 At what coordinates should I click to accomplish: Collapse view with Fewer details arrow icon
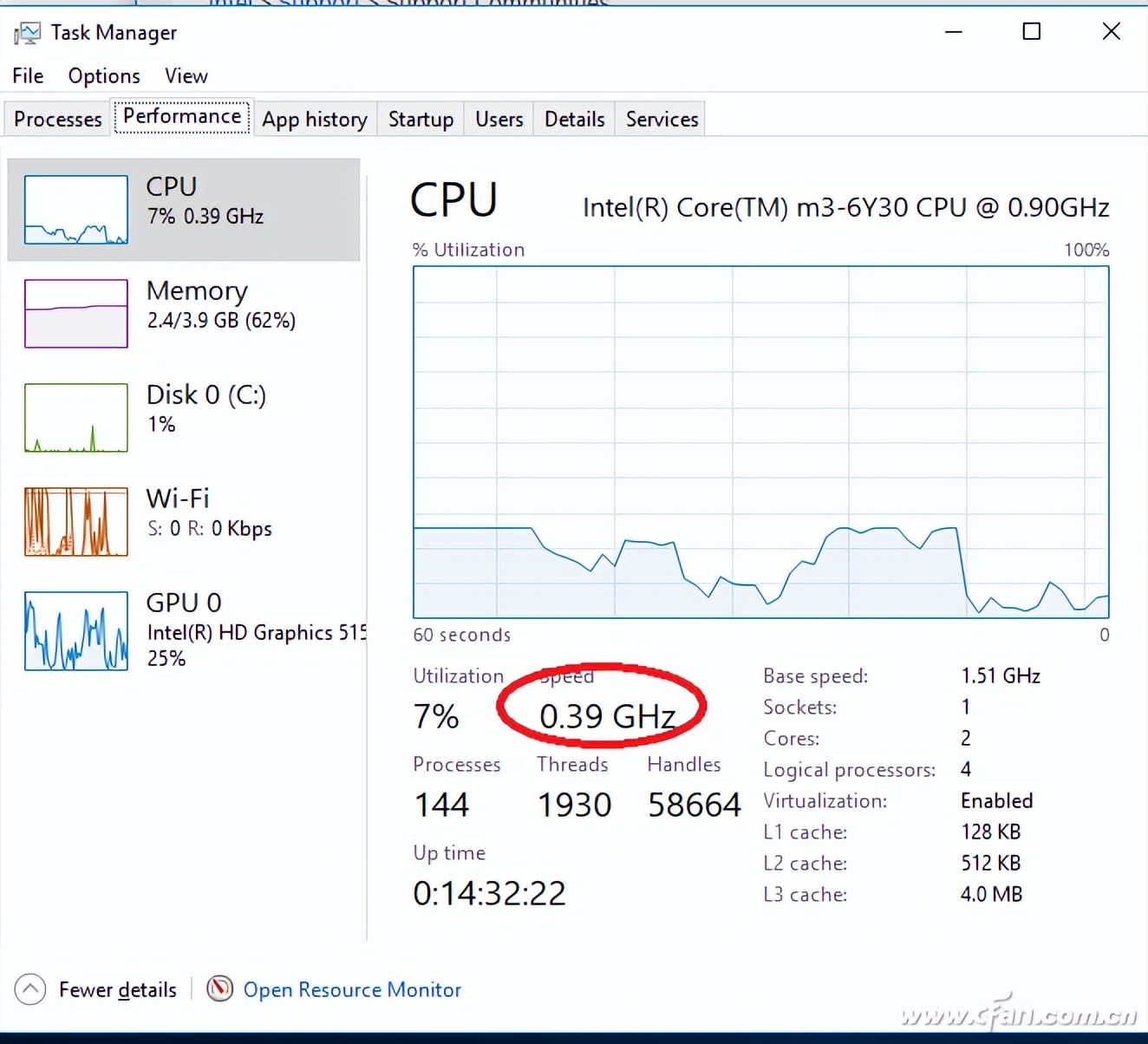(x=30, y=989)
